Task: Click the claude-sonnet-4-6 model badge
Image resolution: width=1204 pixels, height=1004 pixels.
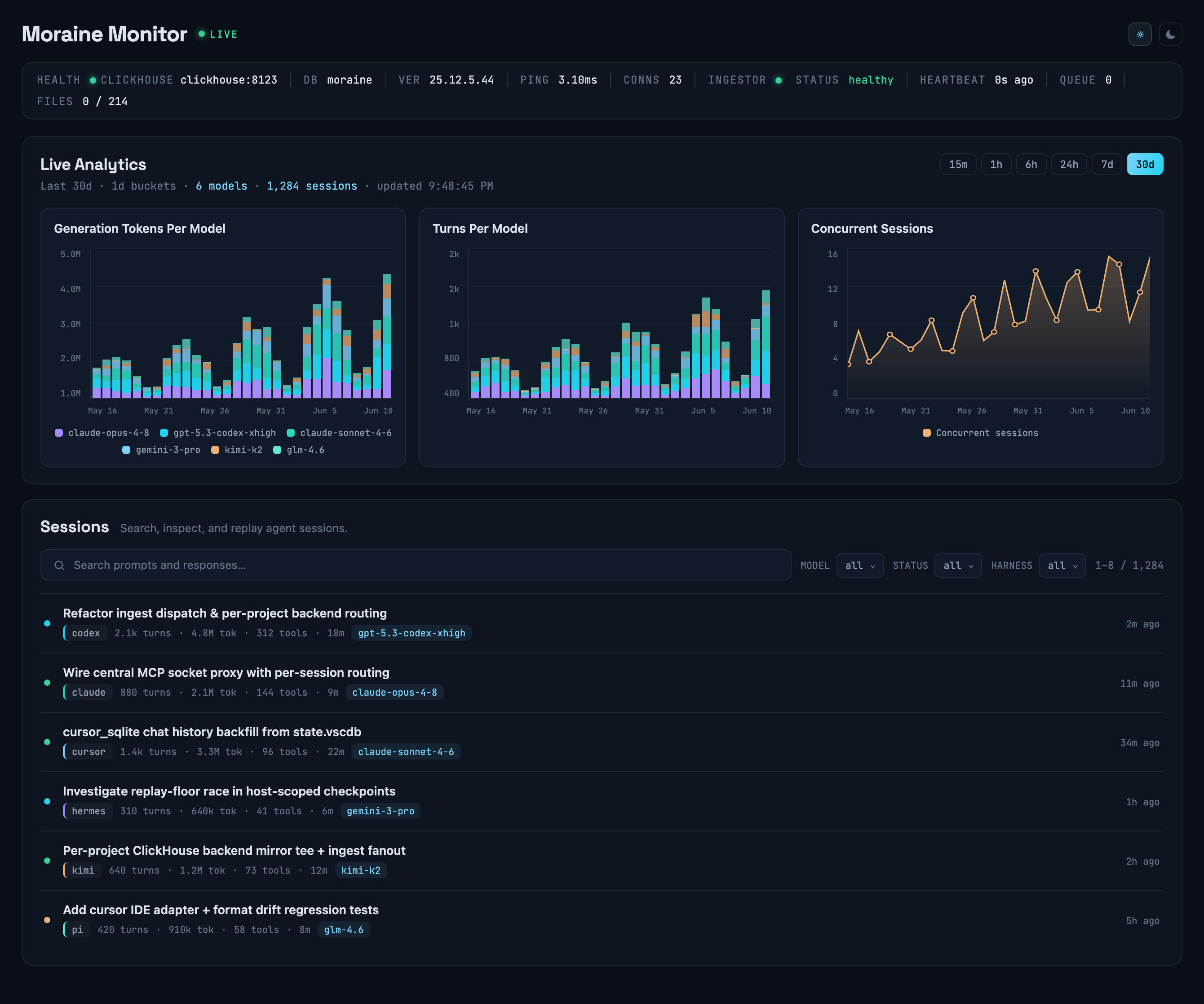Action: coord(406,752)
